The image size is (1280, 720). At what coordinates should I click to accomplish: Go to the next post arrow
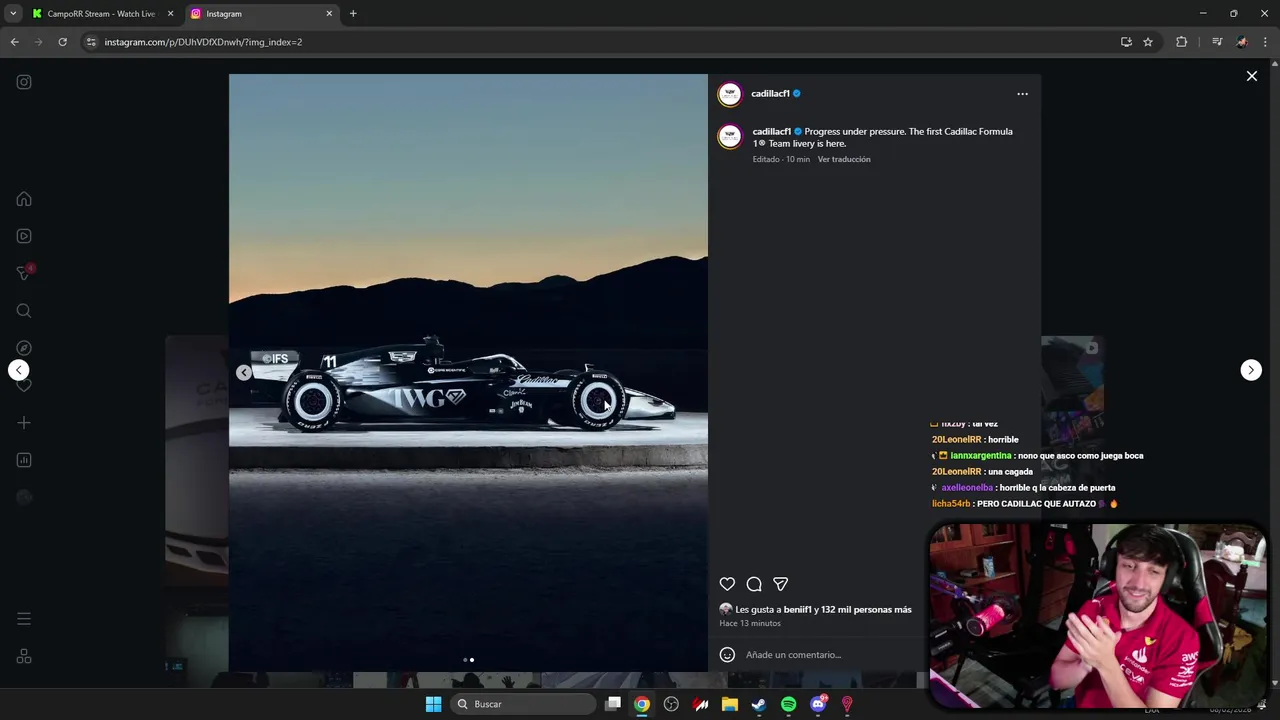coord(1251,370)
